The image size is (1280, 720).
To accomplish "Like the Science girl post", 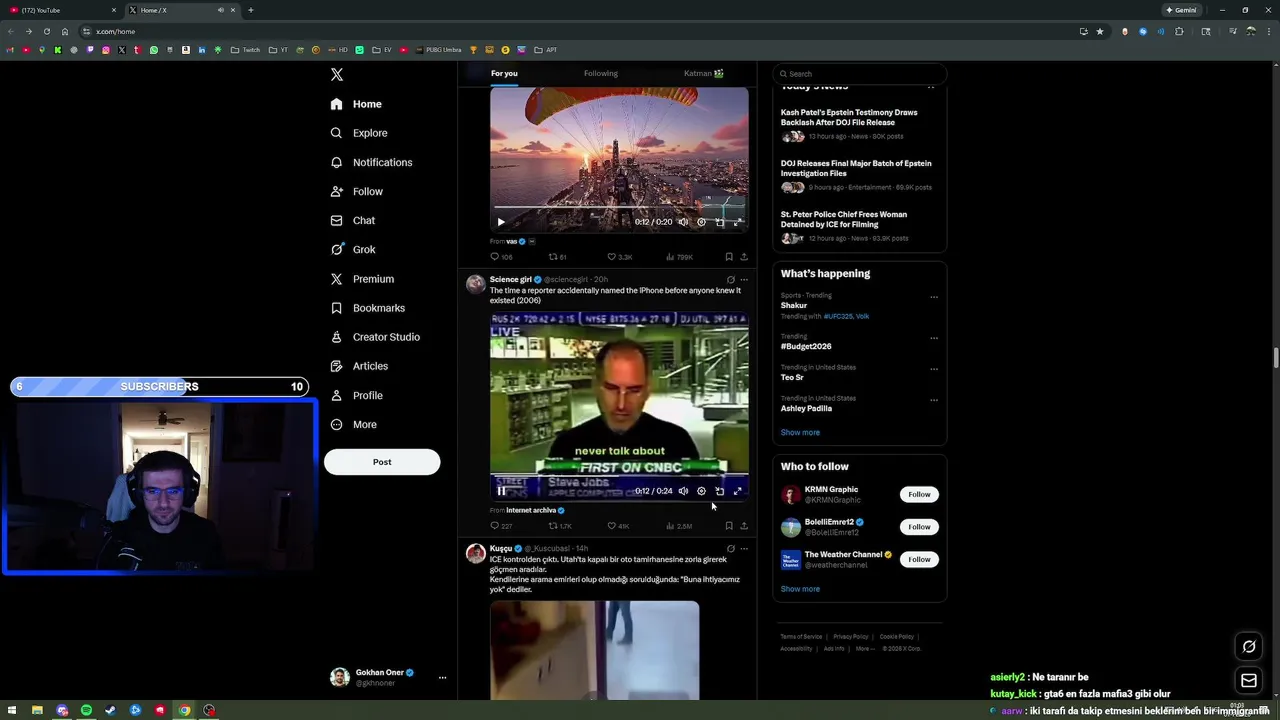I will [618, 526].
